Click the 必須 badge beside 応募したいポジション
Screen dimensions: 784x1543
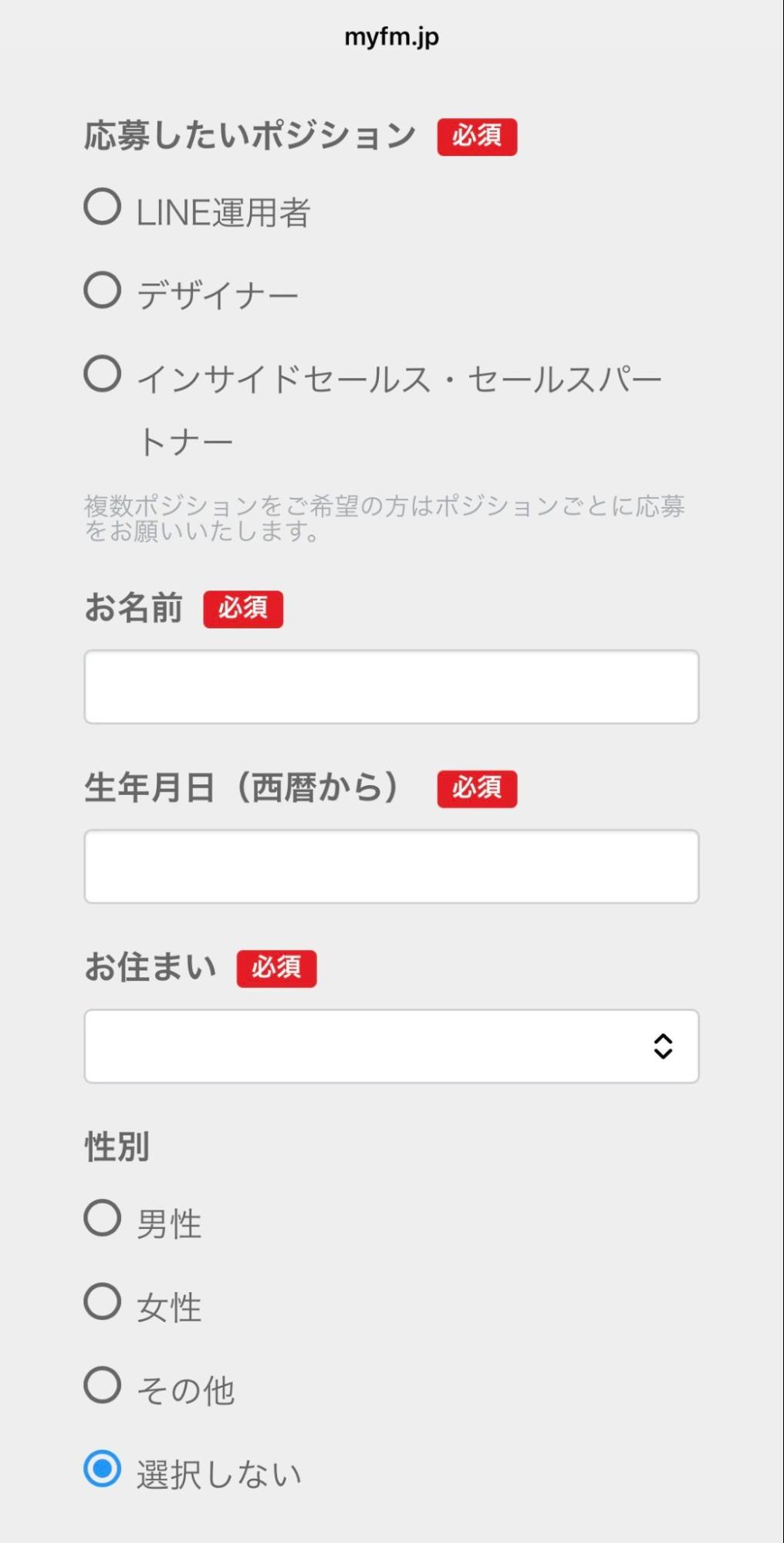477,137
